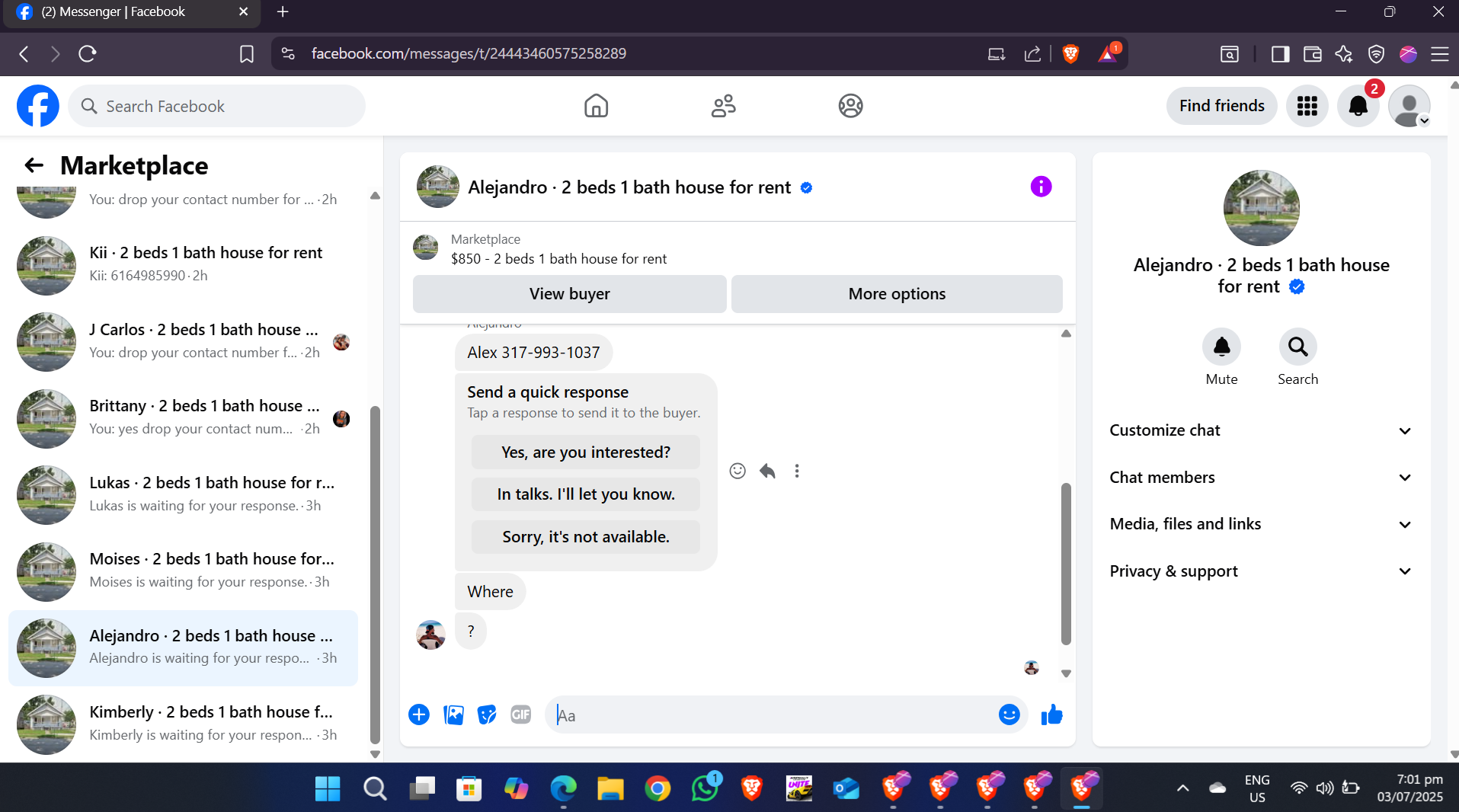Toggle the browser sidebar panel icon
This screenshot has height=812, width=1459.
point(1280,54)
